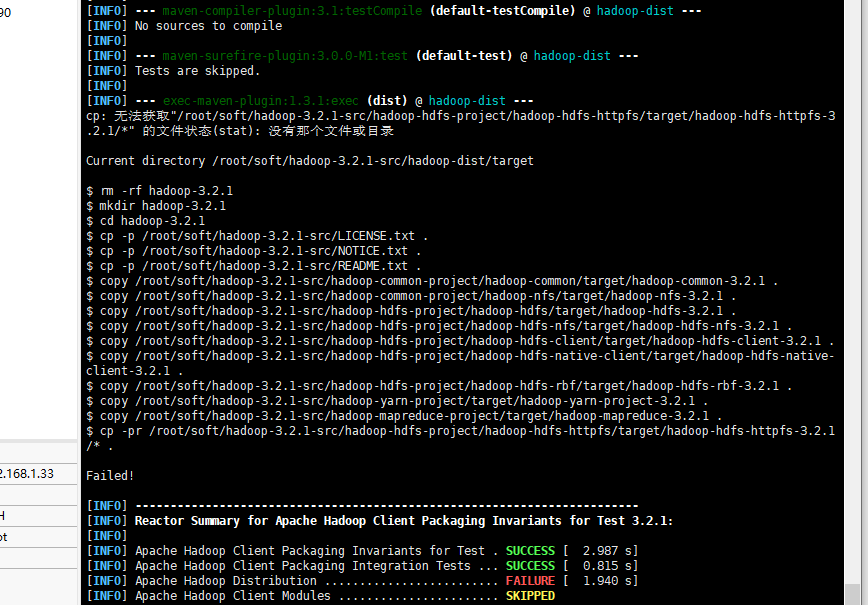Click the cp LICENSE.txt command line
Screen dimensions: 868x605
click(x=258, y=236)
